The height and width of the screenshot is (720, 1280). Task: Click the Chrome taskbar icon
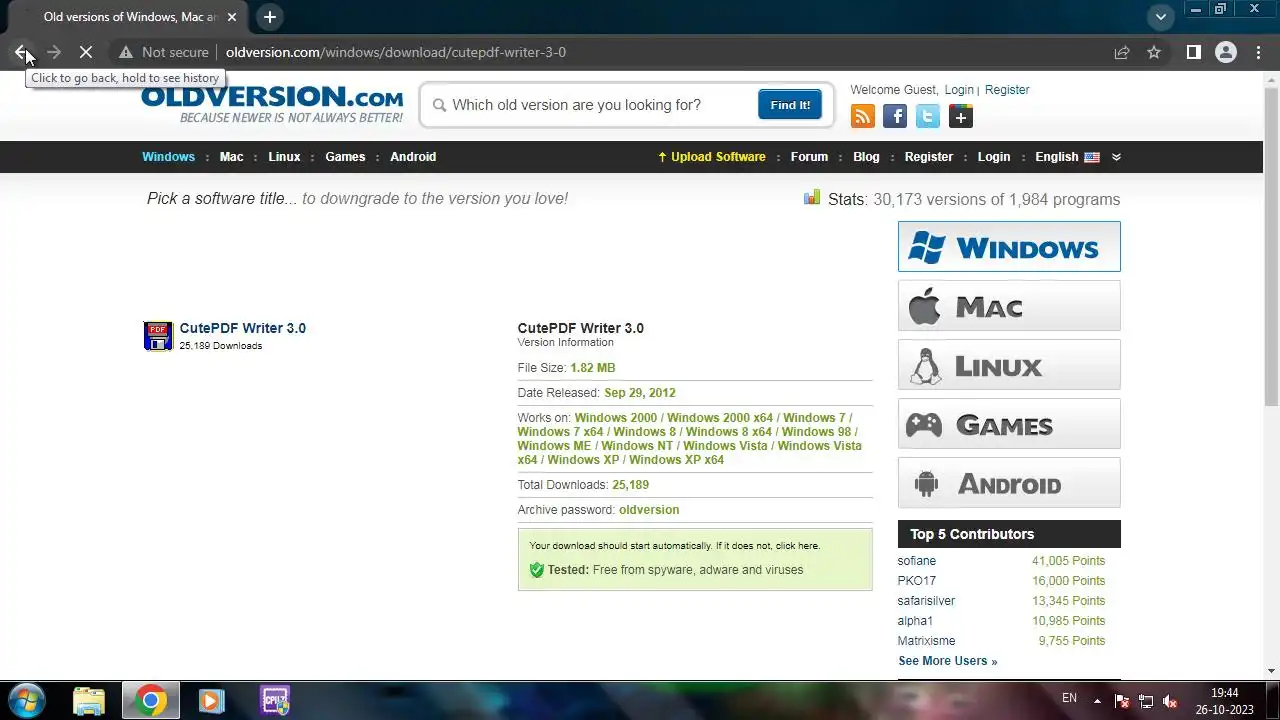151,700
